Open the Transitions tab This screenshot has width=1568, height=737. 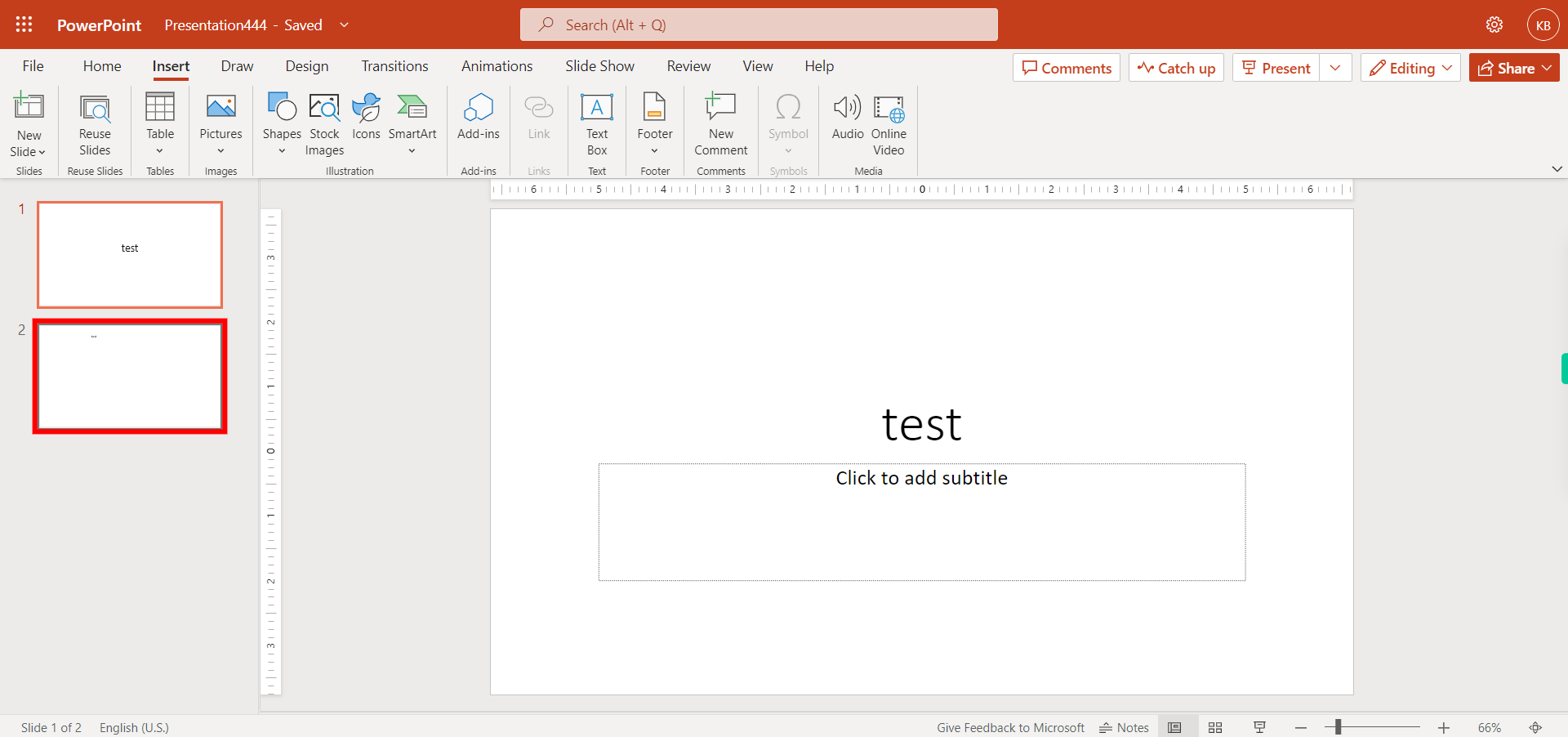coord(394,66)
